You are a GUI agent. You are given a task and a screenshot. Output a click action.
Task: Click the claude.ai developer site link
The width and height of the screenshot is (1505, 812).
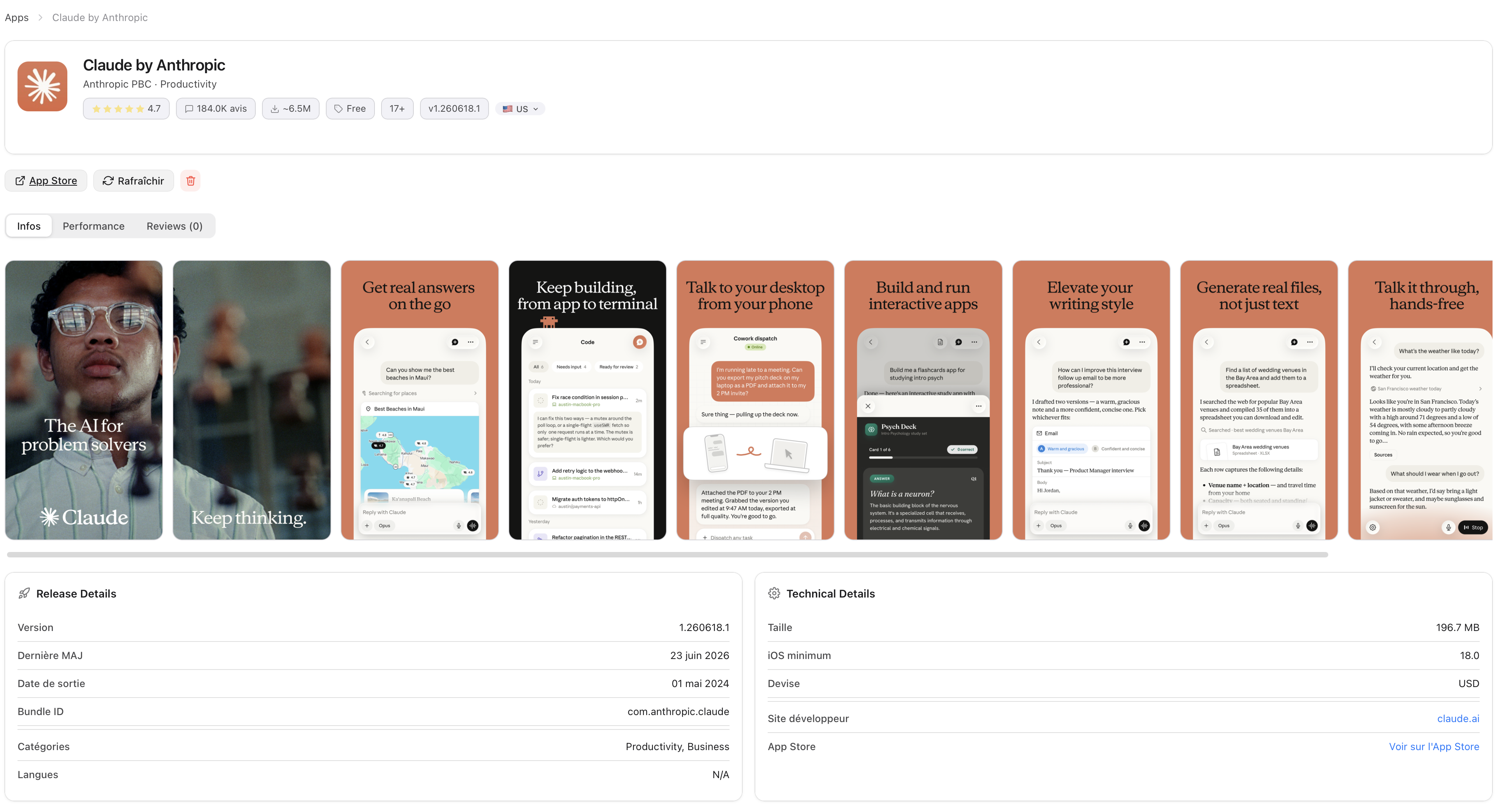pos(1458,719)
